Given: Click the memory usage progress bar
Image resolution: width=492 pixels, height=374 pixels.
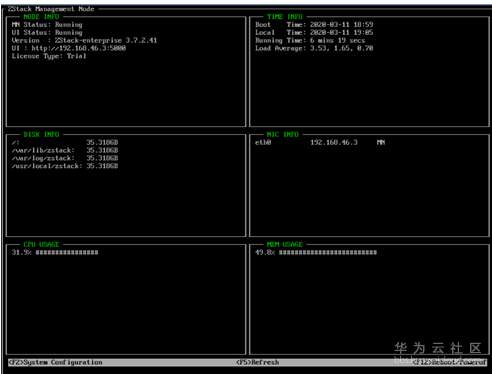Looking at the screenshot, I should point(328,252).
